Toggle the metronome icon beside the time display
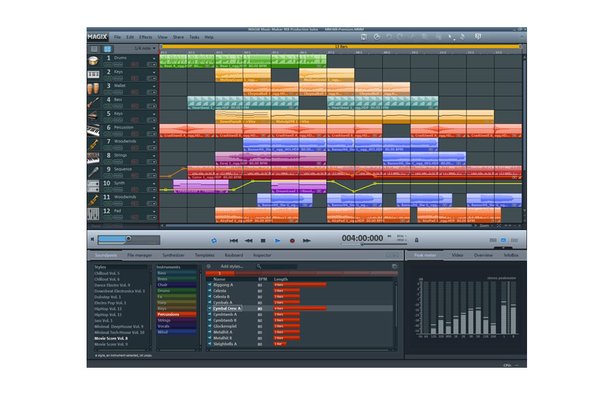This screenshot has width=600, height=395. tap(416, 240)
